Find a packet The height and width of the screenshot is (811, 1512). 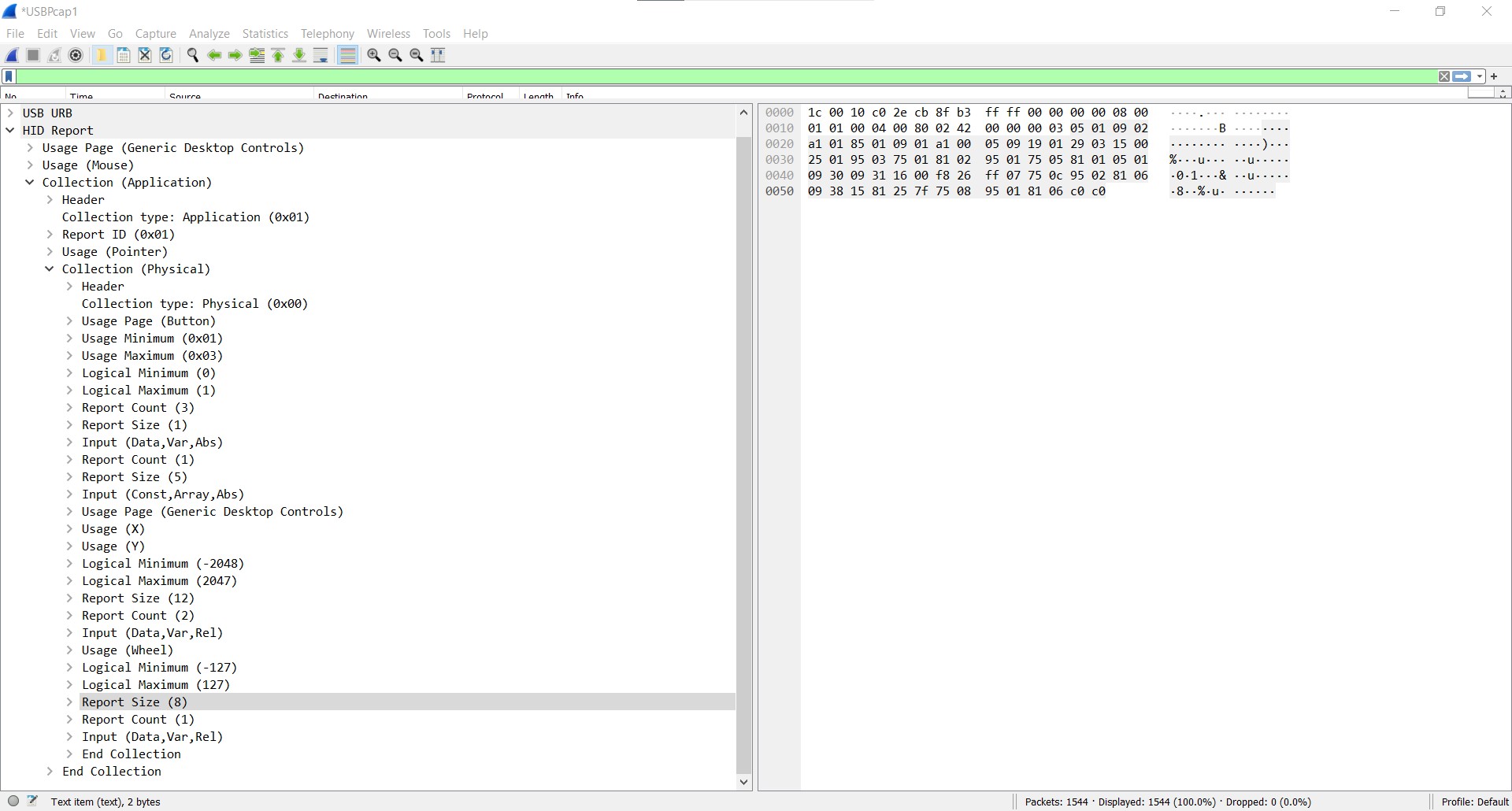(192, 55)
